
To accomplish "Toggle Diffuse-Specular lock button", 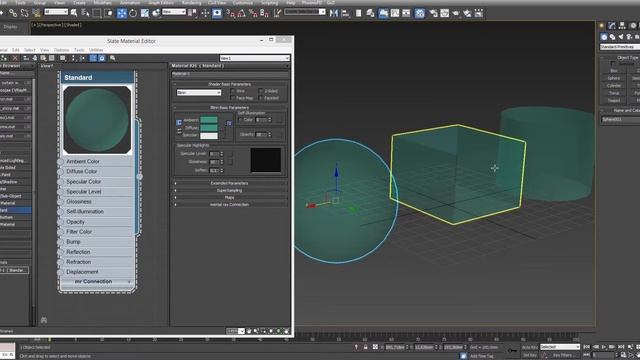I will (179, 131).
